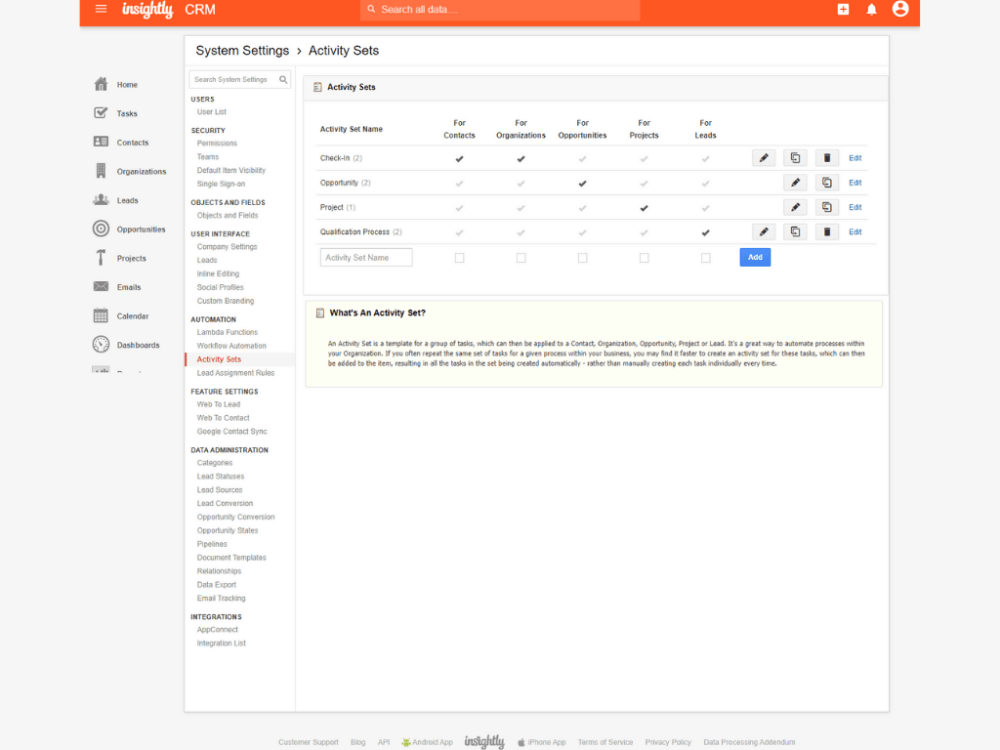Viewport: 1000px width, 750px height.
Task: Click System Settings breadcrumb link
Action: coord(242,50)
